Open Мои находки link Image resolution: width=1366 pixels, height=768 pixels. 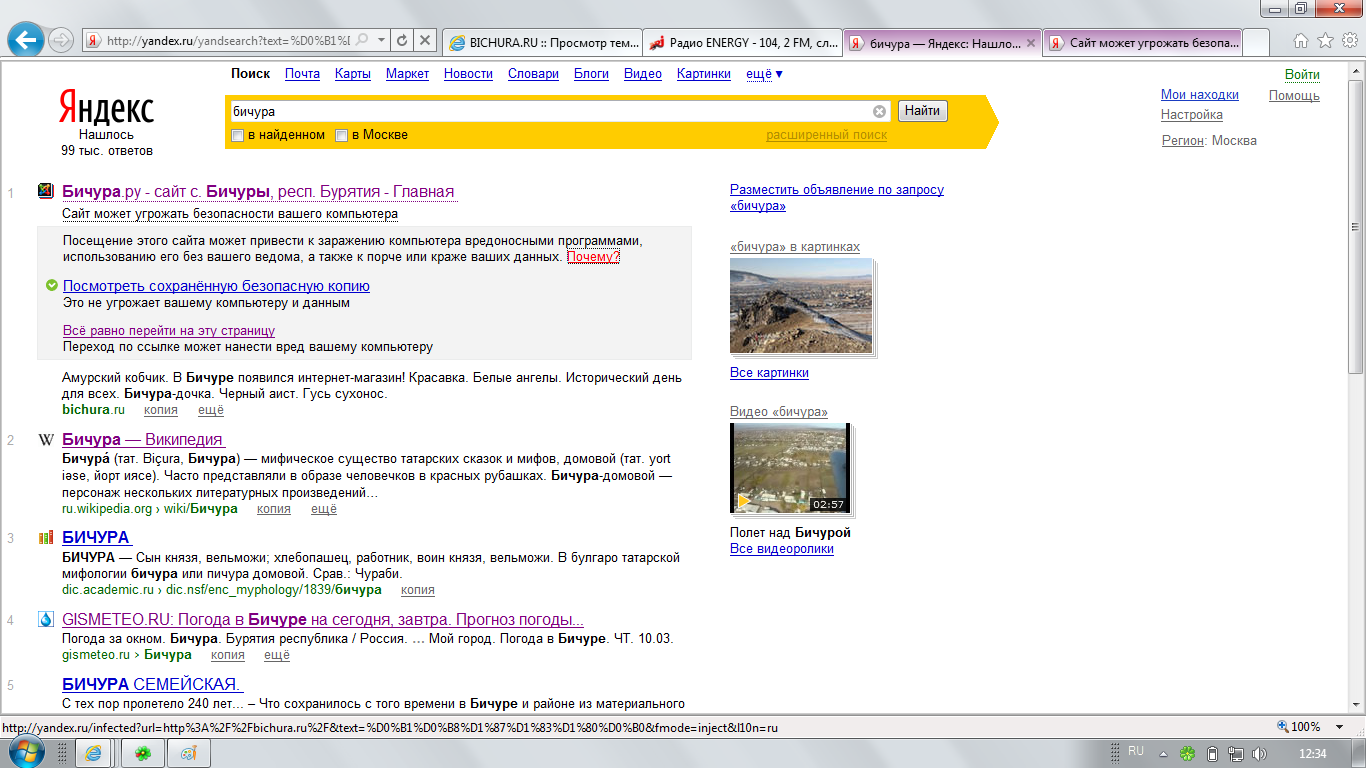[1200, 95]
